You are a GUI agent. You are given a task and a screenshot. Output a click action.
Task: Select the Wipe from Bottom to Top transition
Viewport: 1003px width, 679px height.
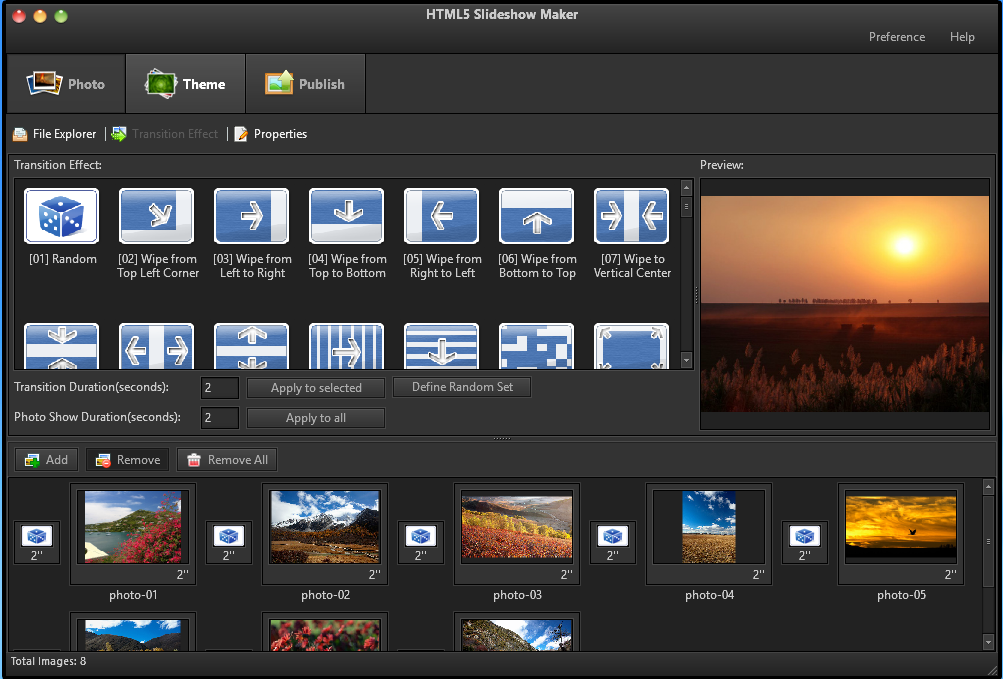click(536, 216)
